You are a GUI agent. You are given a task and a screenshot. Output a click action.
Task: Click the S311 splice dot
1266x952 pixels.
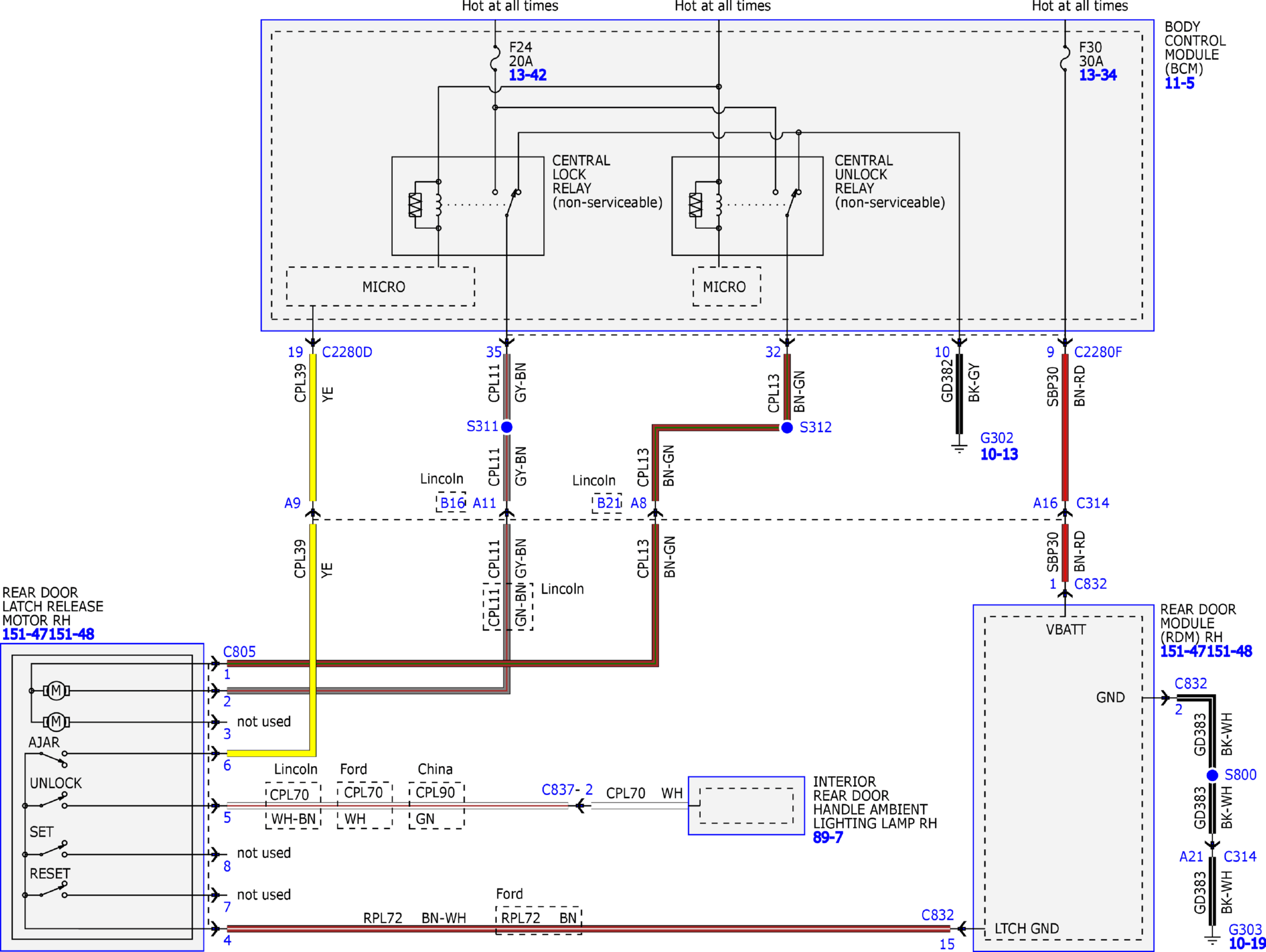pos(506,427)
